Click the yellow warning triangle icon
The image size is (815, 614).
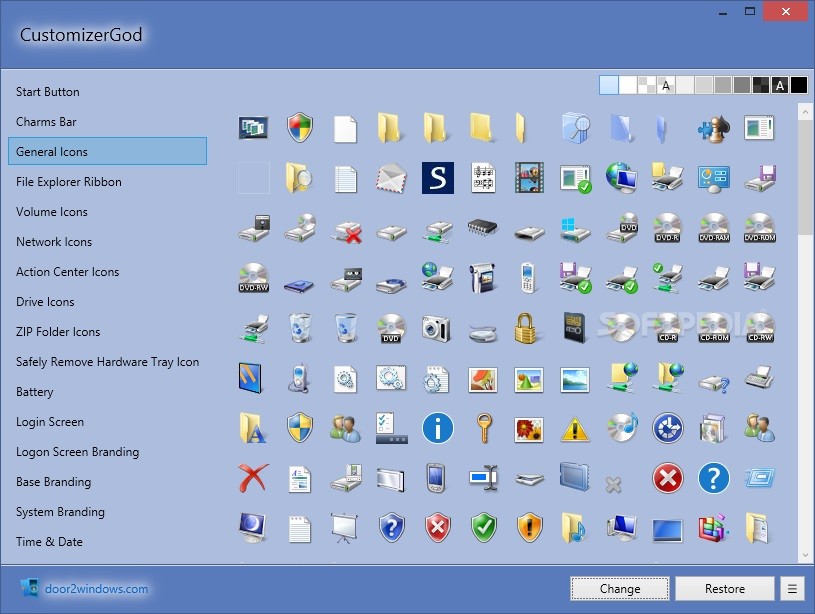pos(575,427)
